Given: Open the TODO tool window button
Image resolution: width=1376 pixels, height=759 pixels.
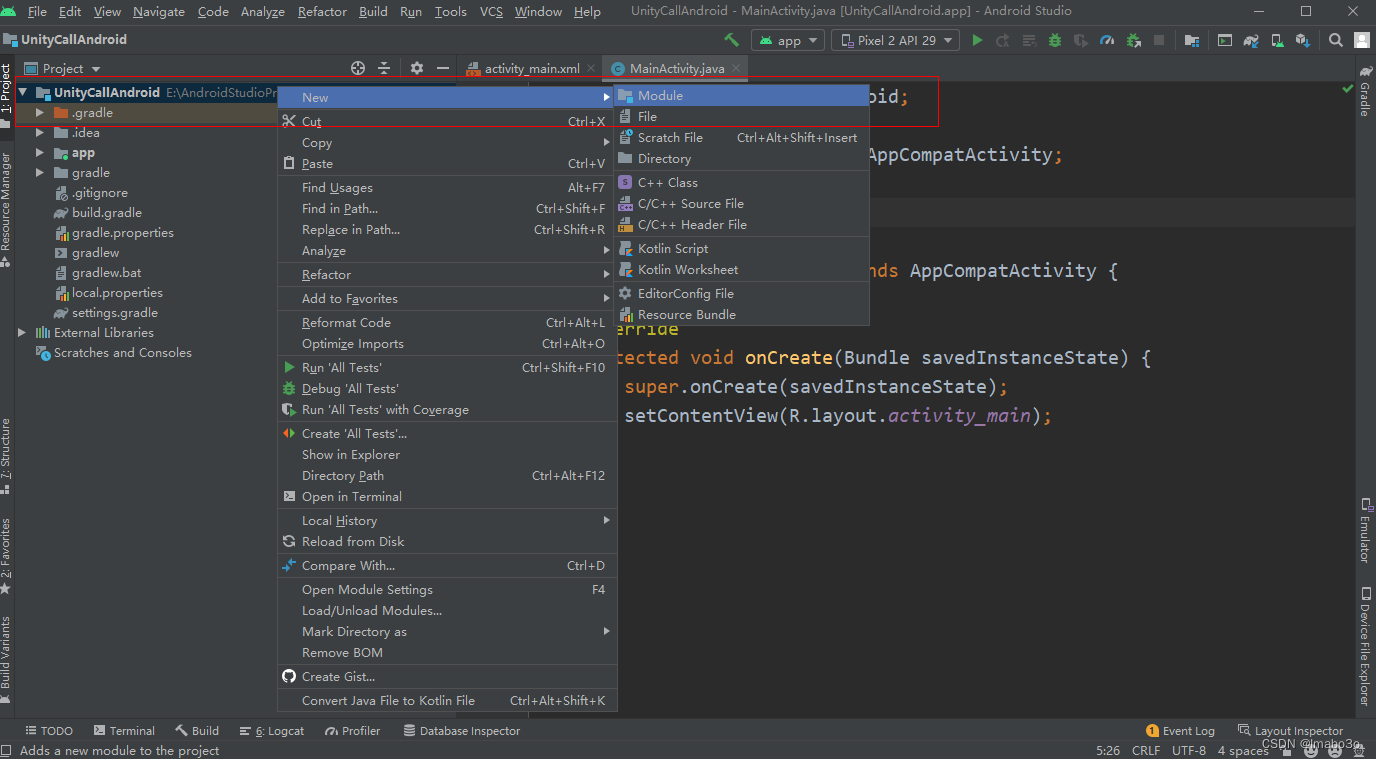Looking at the screenshot, I should pos(49,731).
